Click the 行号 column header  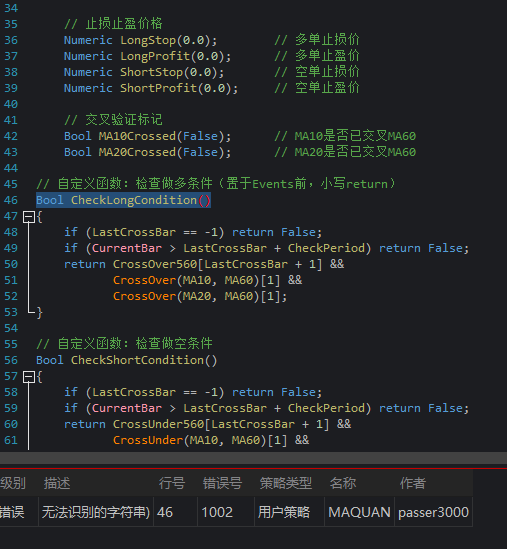click(x=172, y=483)
